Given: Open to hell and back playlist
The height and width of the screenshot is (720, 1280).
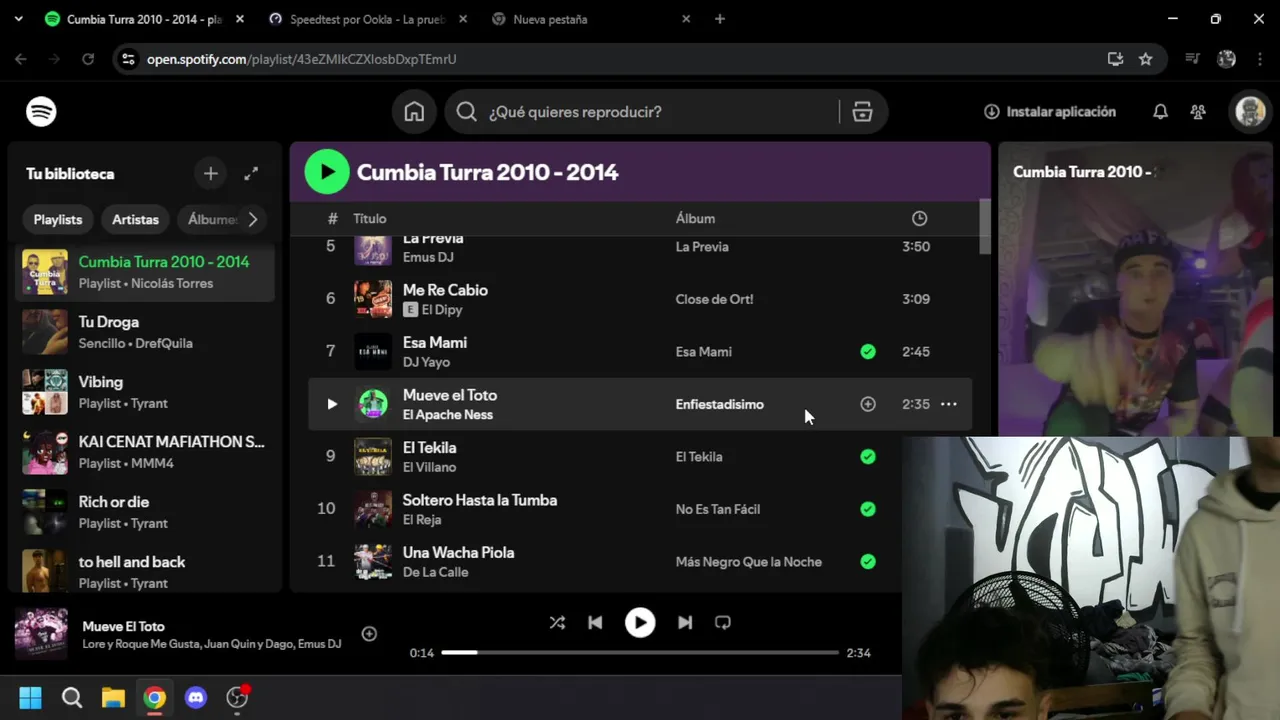Looking at the screenshot, I should click(x=147, y=570).
